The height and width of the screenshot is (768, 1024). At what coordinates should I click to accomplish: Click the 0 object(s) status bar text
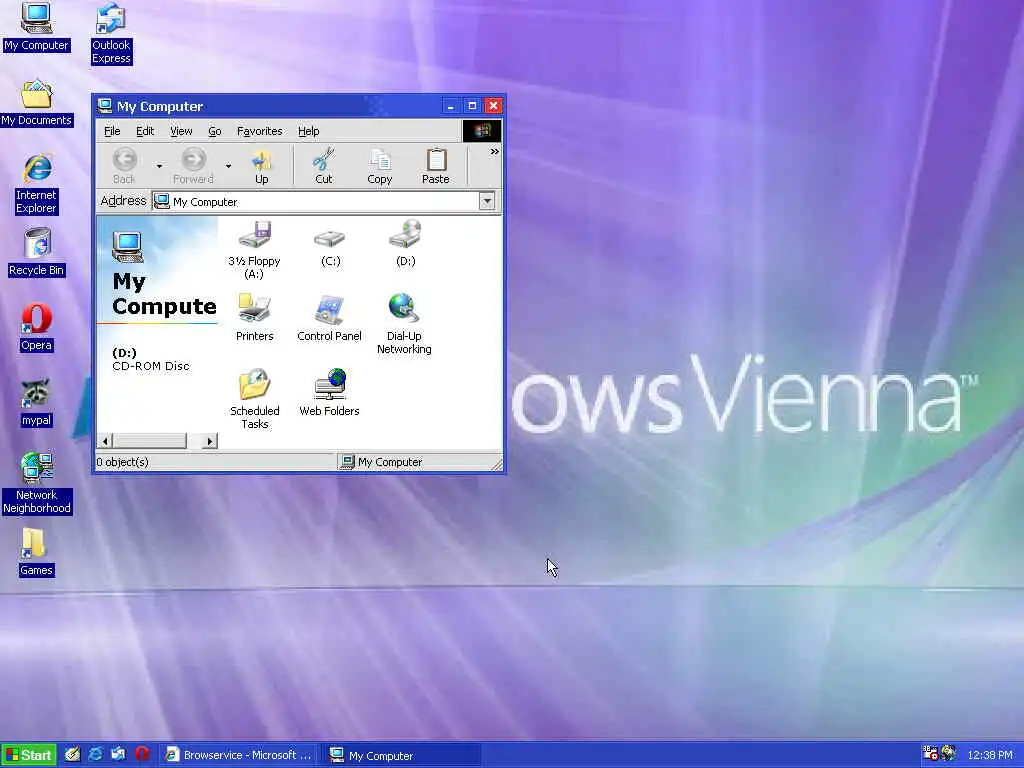122,462
